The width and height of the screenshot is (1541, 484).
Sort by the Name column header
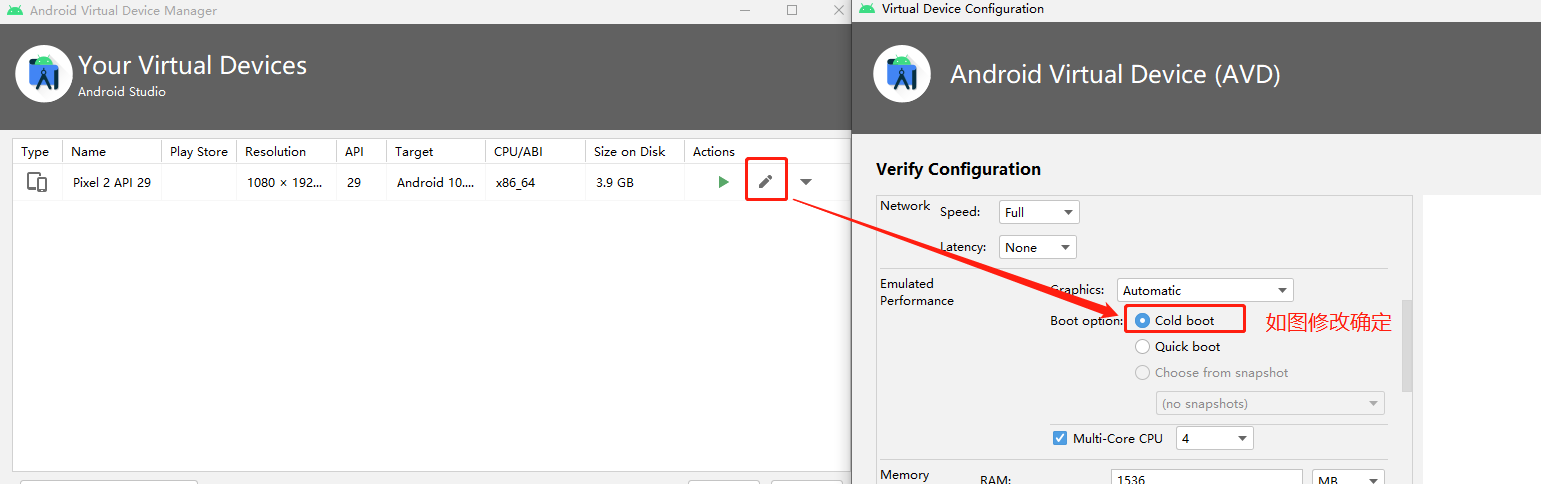coord(111,152)
